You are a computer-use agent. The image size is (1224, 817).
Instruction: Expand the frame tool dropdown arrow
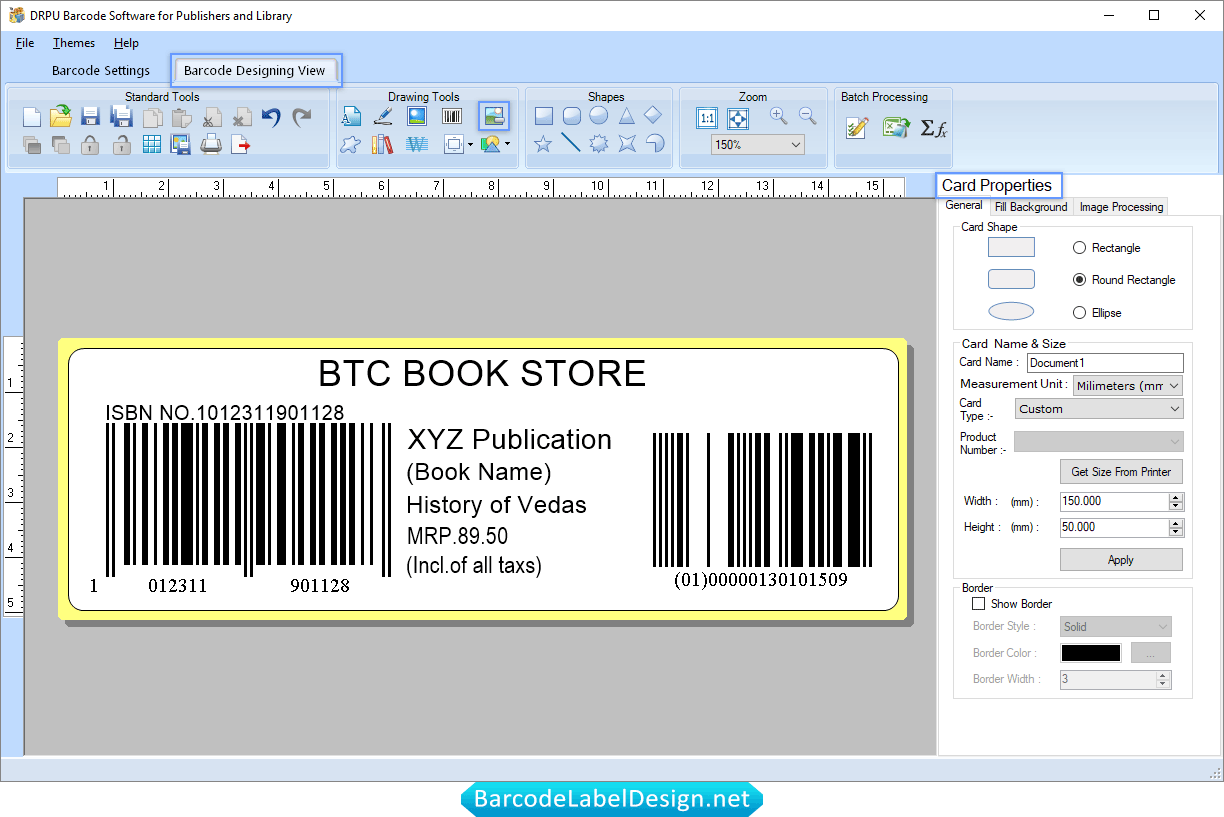tap(470, 145)
